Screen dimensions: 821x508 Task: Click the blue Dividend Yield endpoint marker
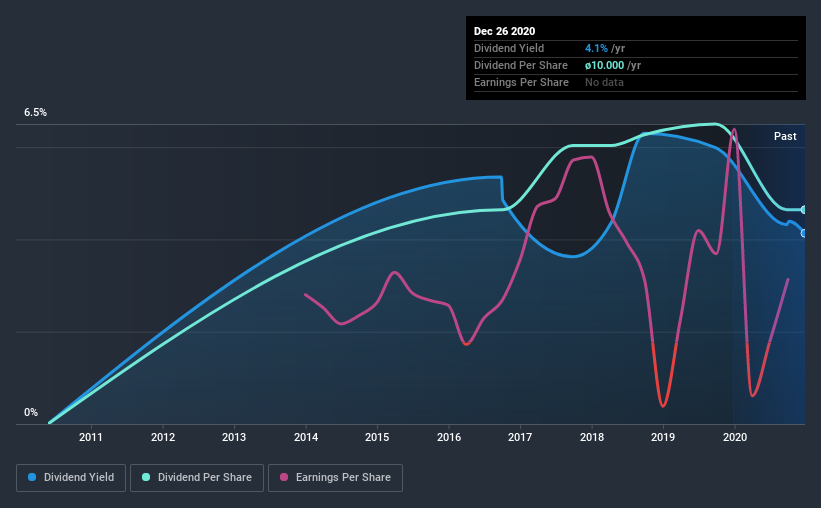tap(804, 234)
